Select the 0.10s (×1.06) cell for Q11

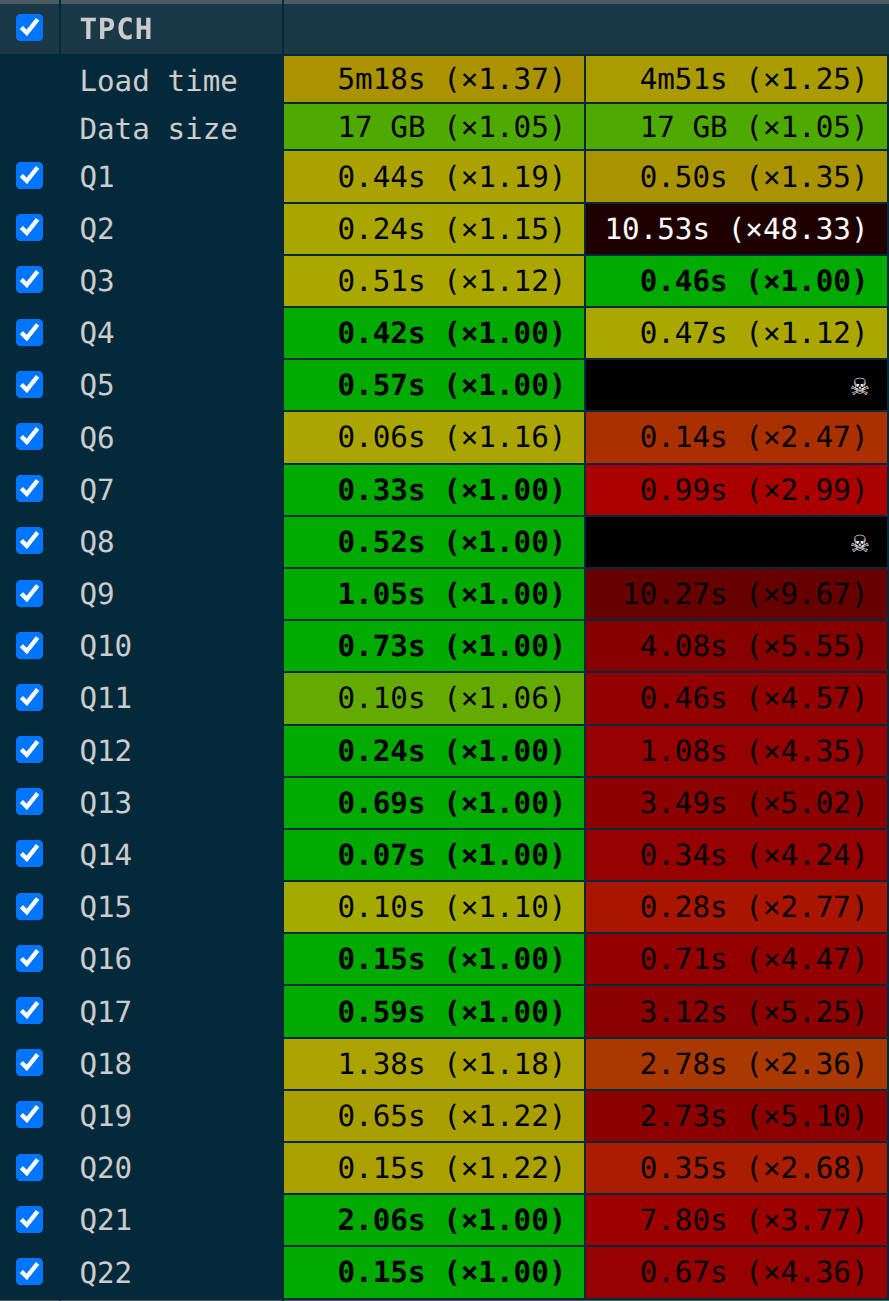pyautogui.click(x=434, y=698)
